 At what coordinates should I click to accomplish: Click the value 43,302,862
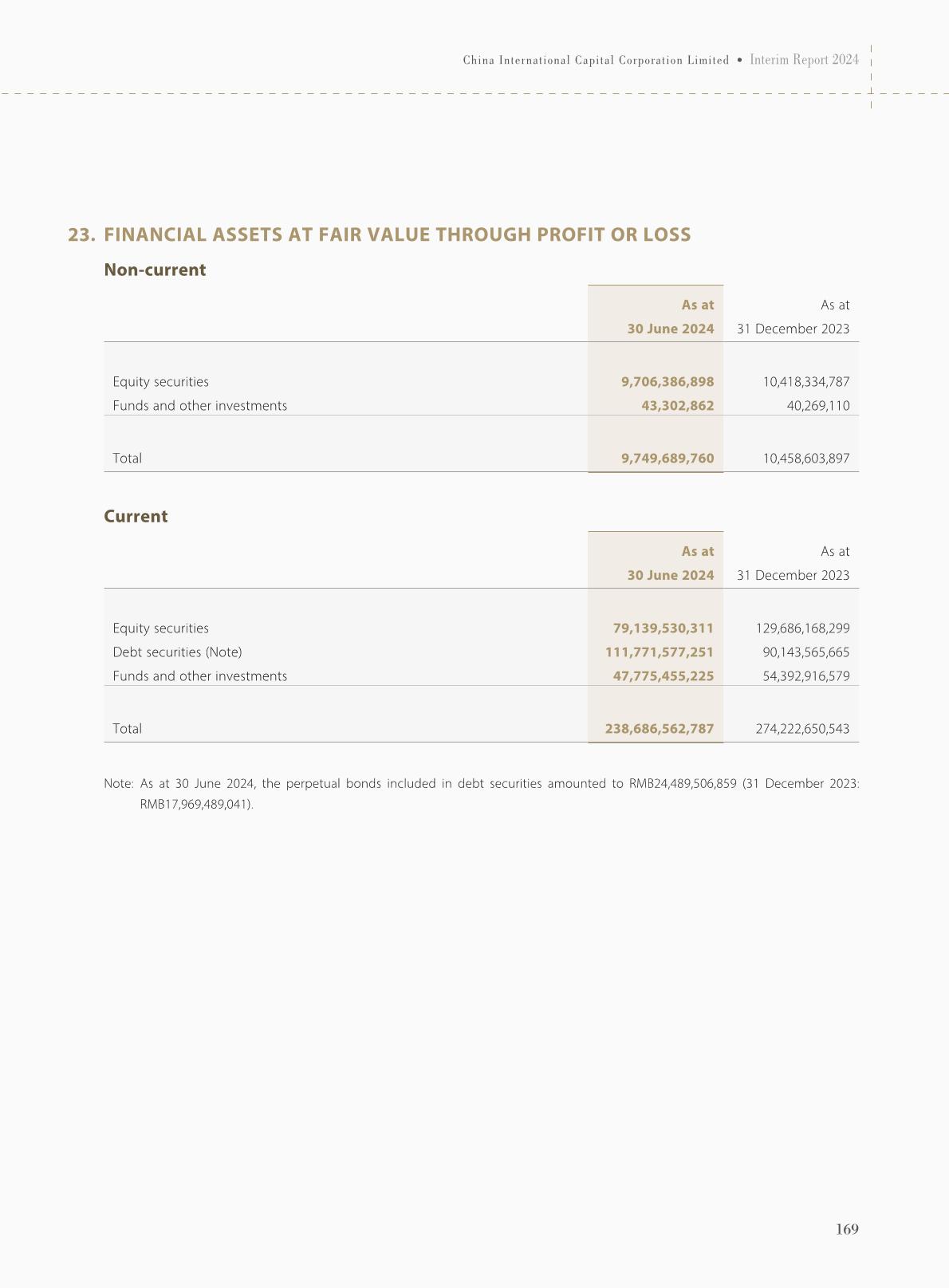(x=677, y=406)
